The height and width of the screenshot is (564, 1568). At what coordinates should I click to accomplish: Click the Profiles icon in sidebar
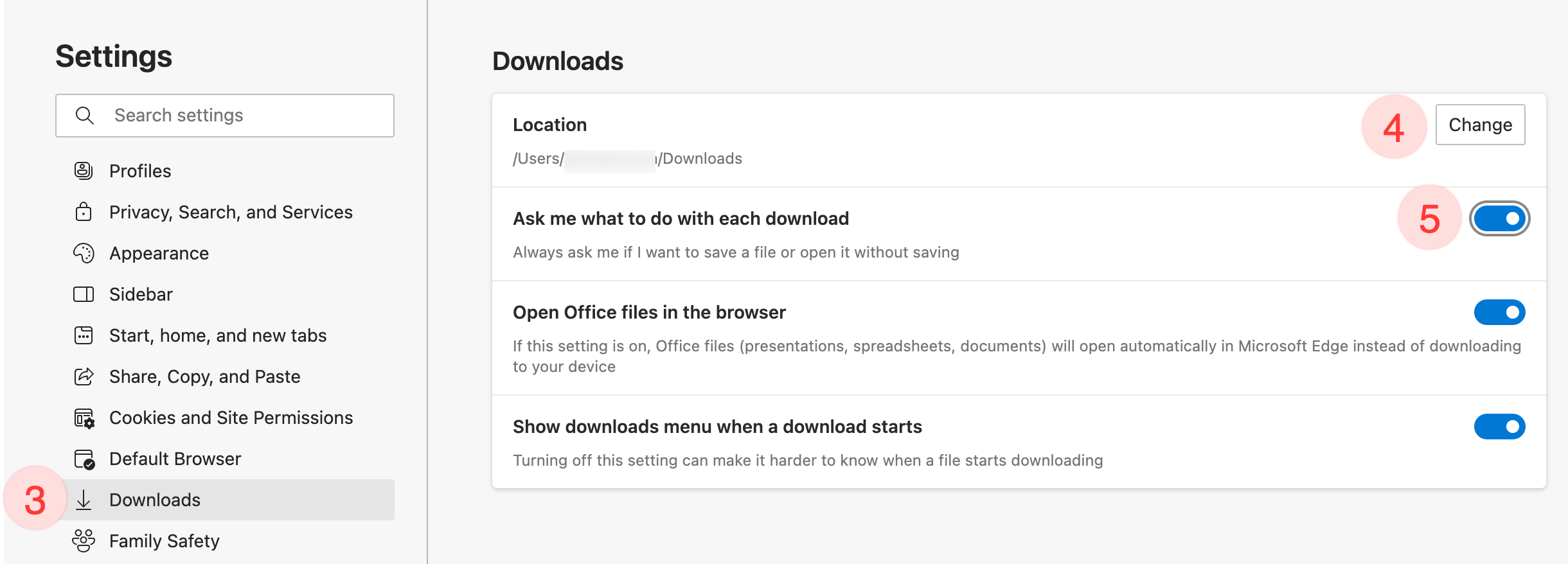(84, 171)
